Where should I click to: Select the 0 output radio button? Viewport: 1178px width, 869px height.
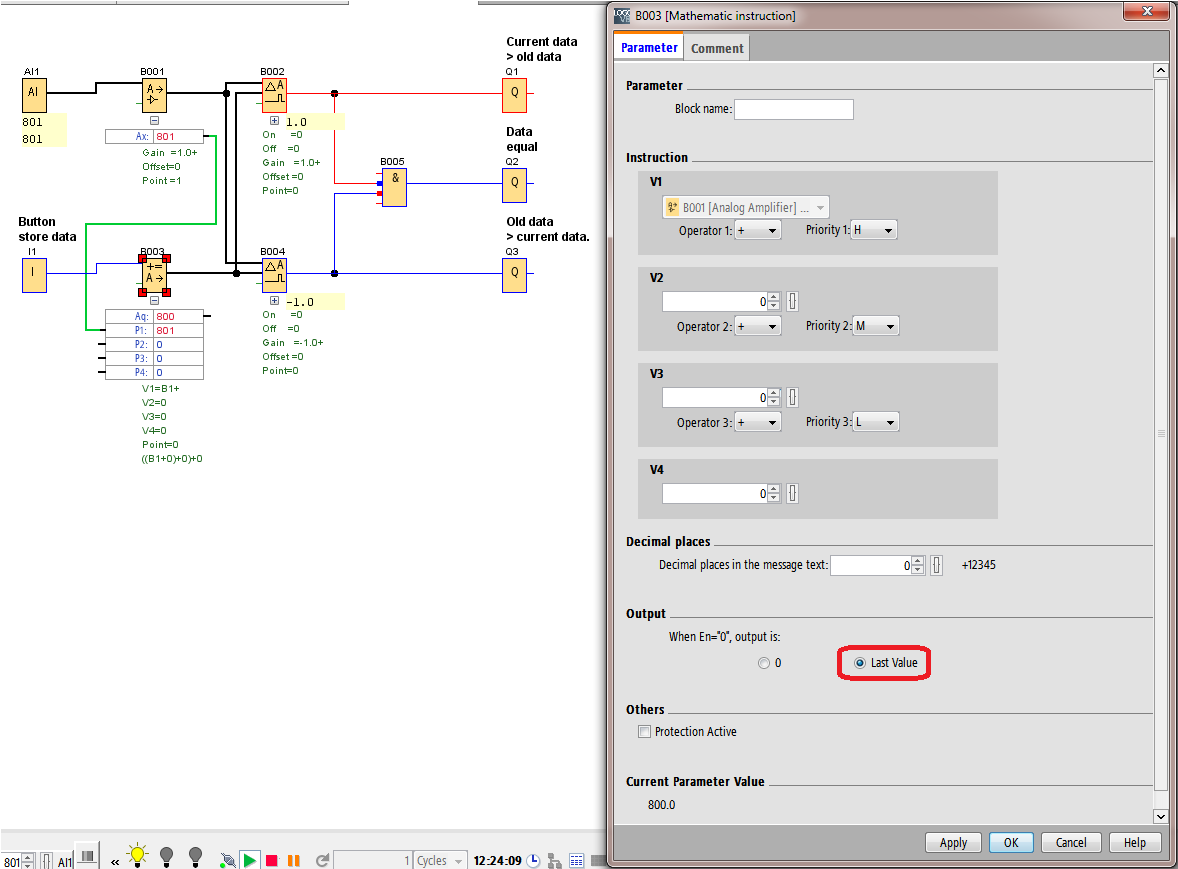point(764,663)
